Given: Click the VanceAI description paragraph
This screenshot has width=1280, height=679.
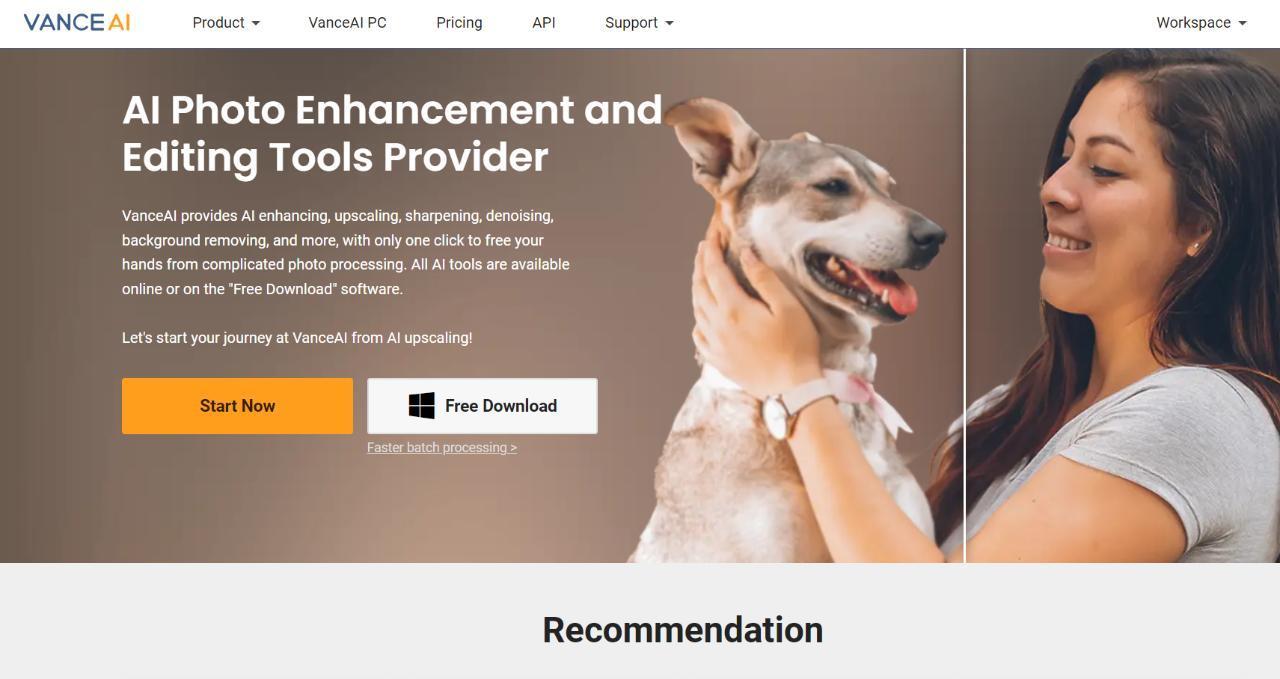Looking at the screenshot, I should [x=346, y=252].
